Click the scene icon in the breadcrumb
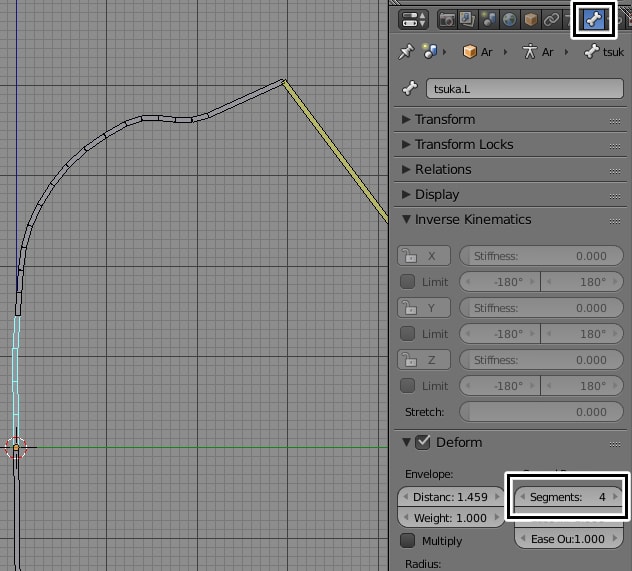Viewport: 632px width, 571px height. 430,52
